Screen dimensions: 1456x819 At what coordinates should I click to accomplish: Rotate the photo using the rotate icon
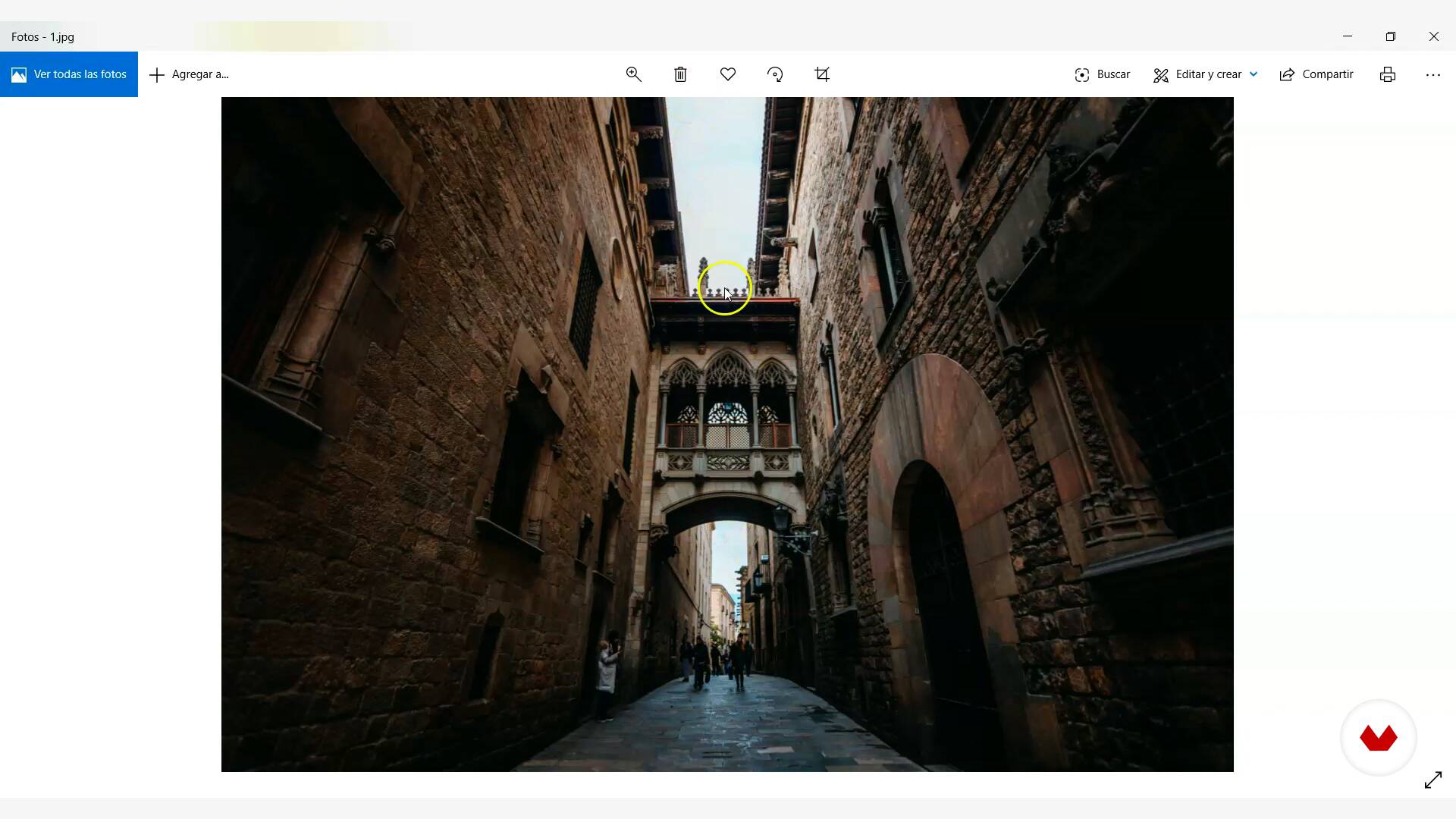click(x=775, y=74)
